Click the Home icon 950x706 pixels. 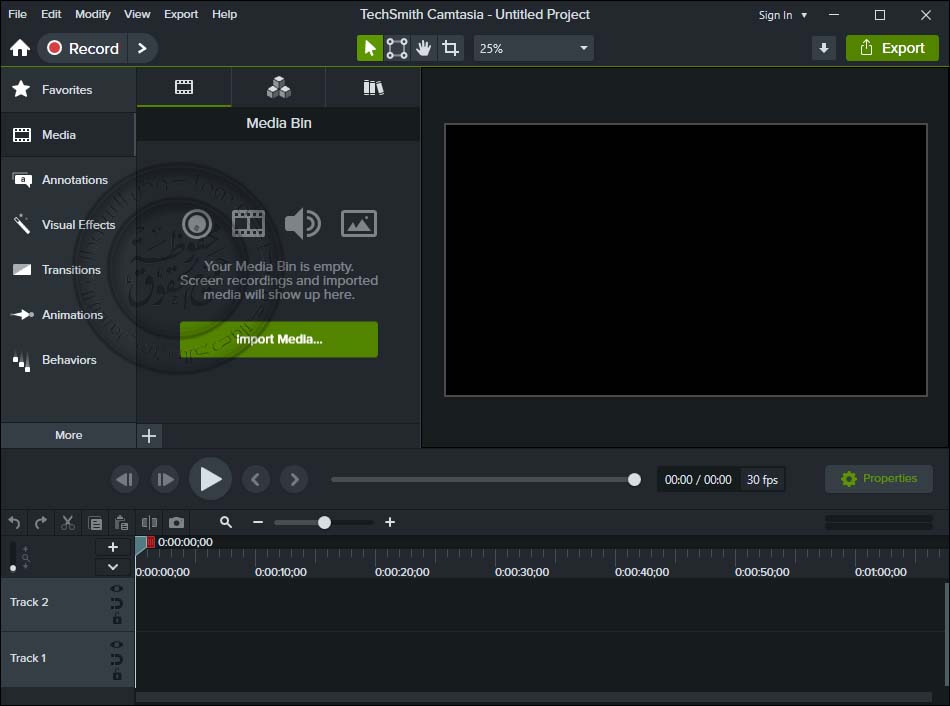click(x=20, y=48)
